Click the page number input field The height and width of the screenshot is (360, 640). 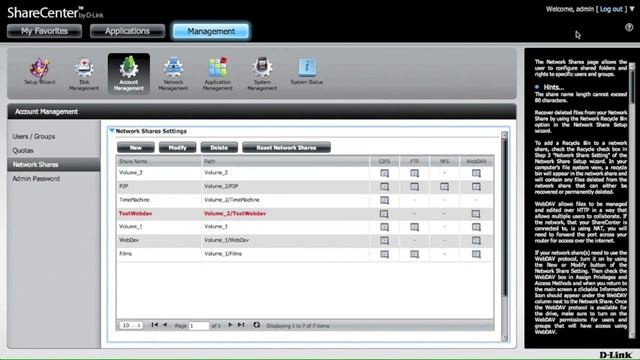pyautogui.click(x=199, y=325)
